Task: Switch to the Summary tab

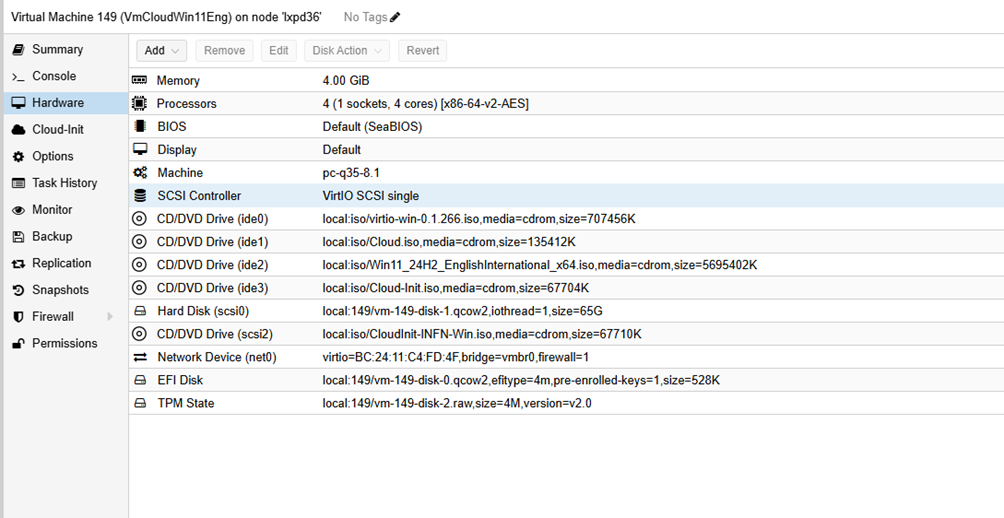Action: 57,50
